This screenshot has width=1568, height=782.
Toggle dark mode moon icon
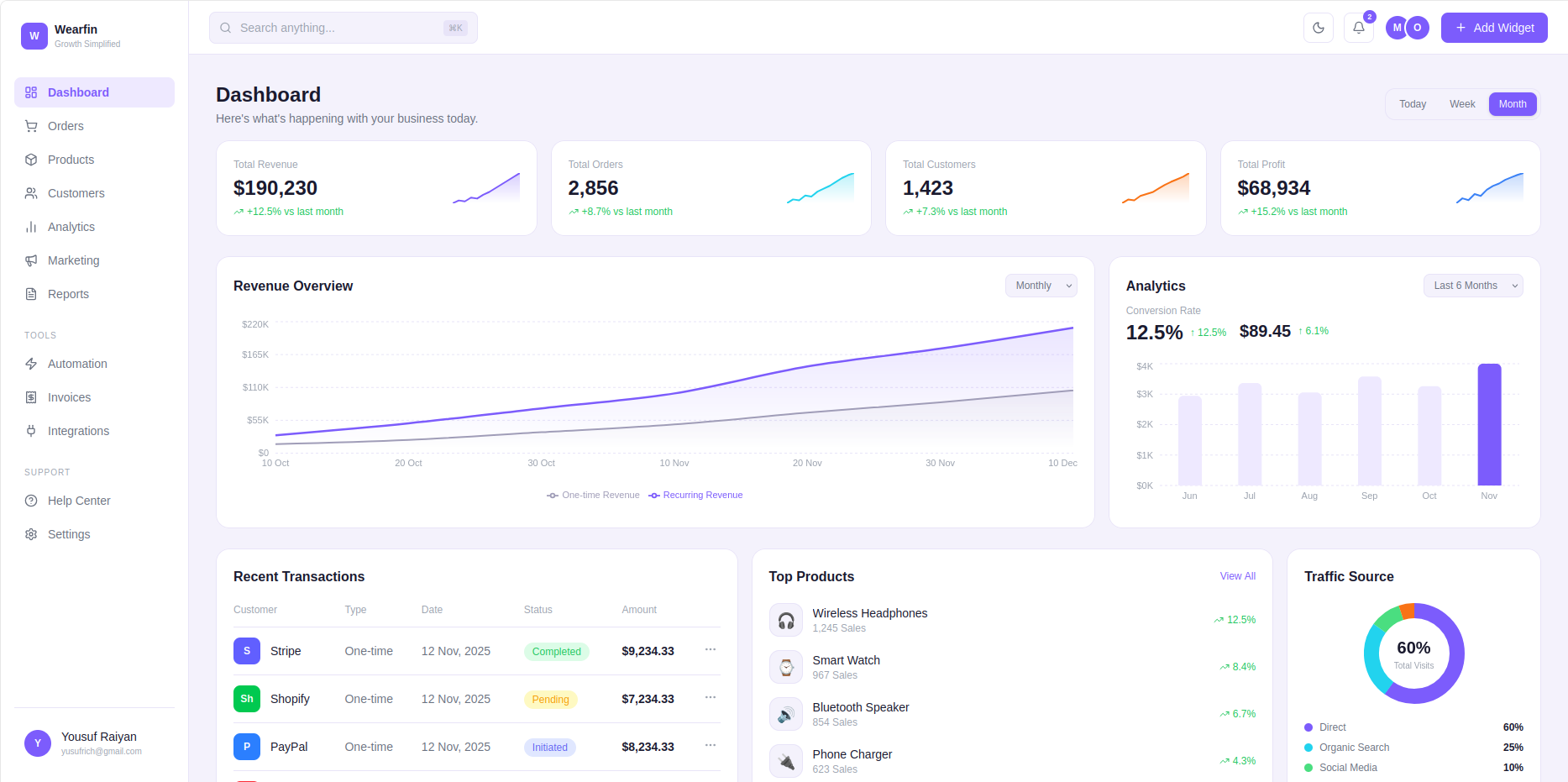1319,28
